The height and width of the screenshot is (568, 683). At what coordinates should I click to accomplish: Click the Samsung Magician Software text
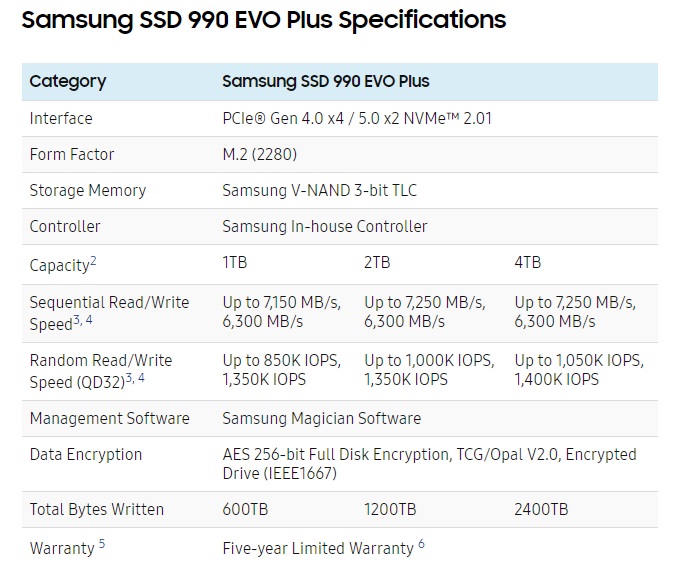pos(321,418)
